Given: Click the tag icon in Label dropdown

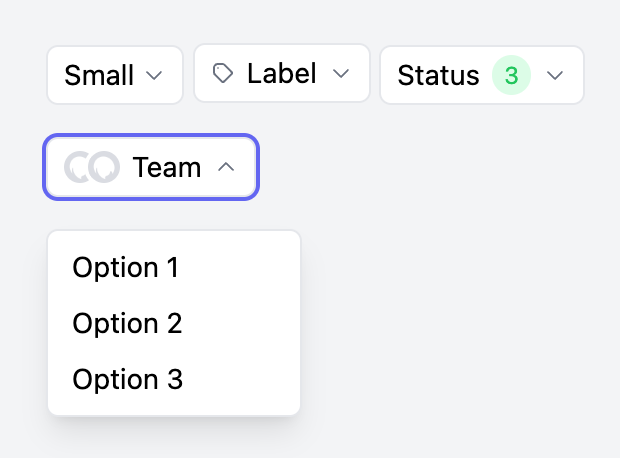Looking at the screenshot, I should point(223,73).
